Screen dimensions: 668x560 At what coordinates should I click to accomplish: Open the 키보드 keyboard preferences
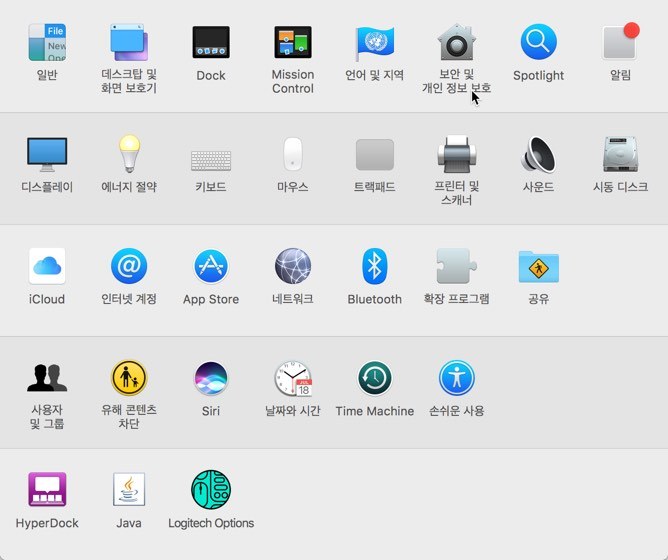click(x=211, y=161)
